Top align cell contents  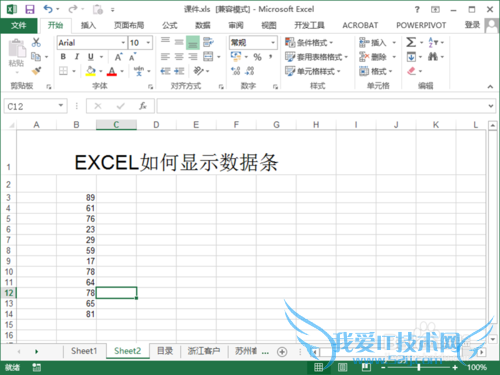(165, 41)
